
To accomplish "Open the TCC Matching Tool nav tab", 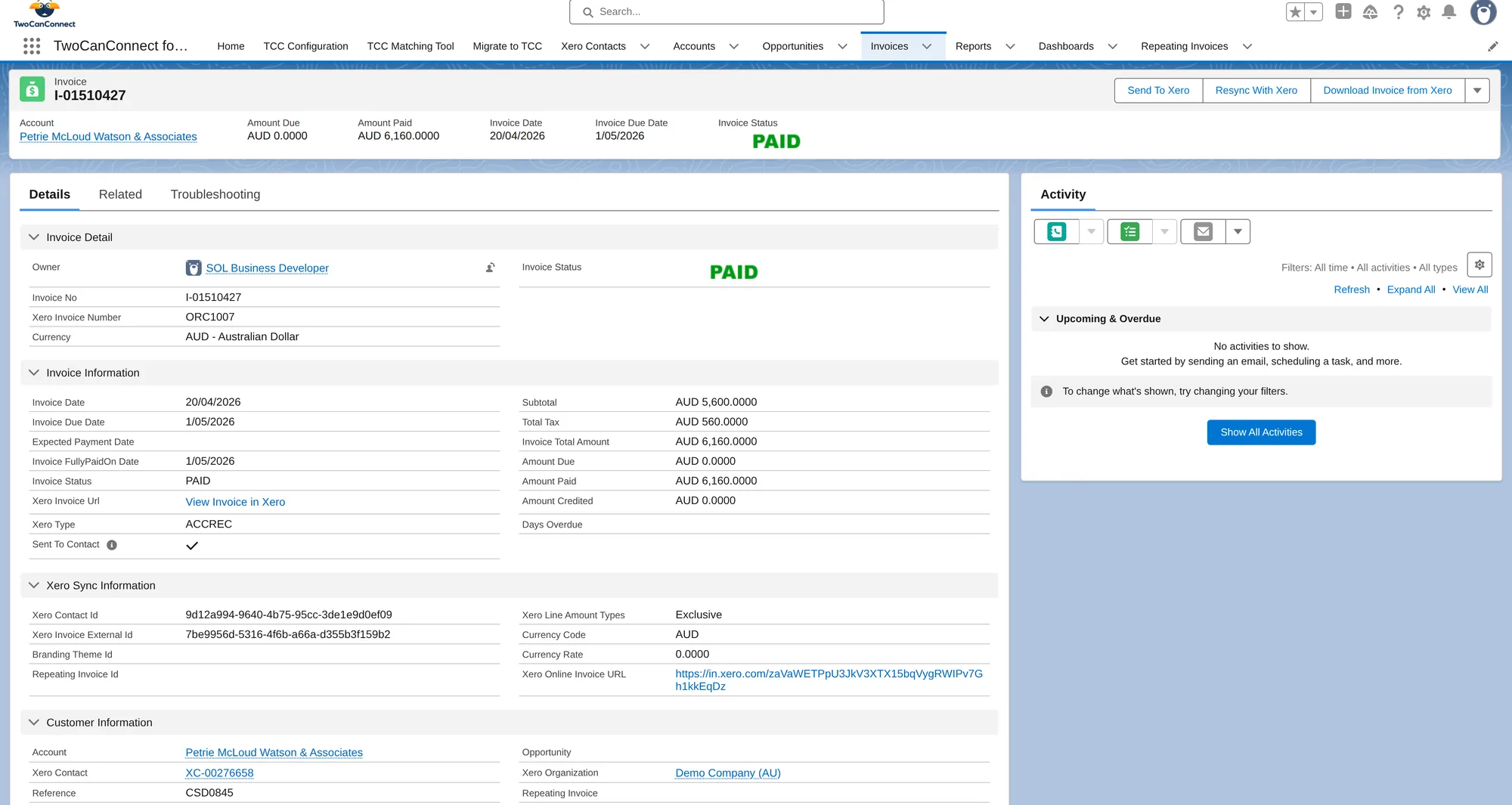I will point(411,46).
